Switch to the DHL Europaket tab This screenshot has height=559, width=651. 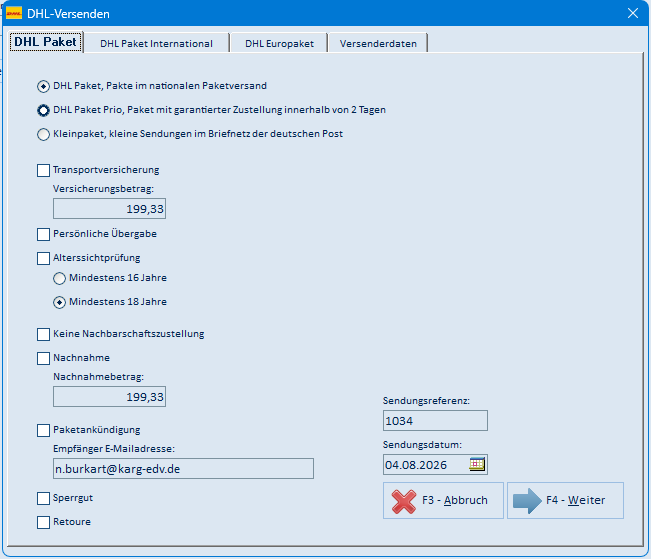(279, 43)
